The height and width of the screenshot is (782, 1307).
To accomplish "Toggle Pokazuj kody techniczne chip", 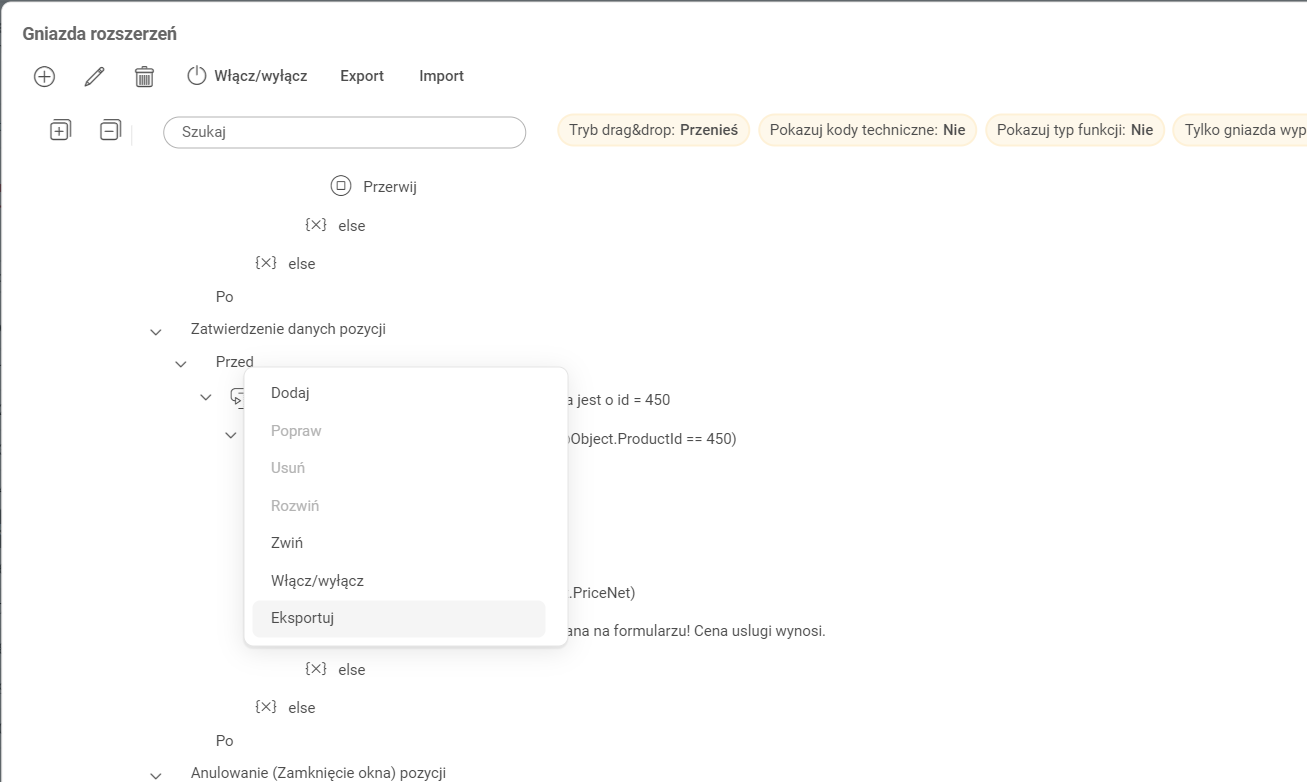I will [x=867, y=130].
